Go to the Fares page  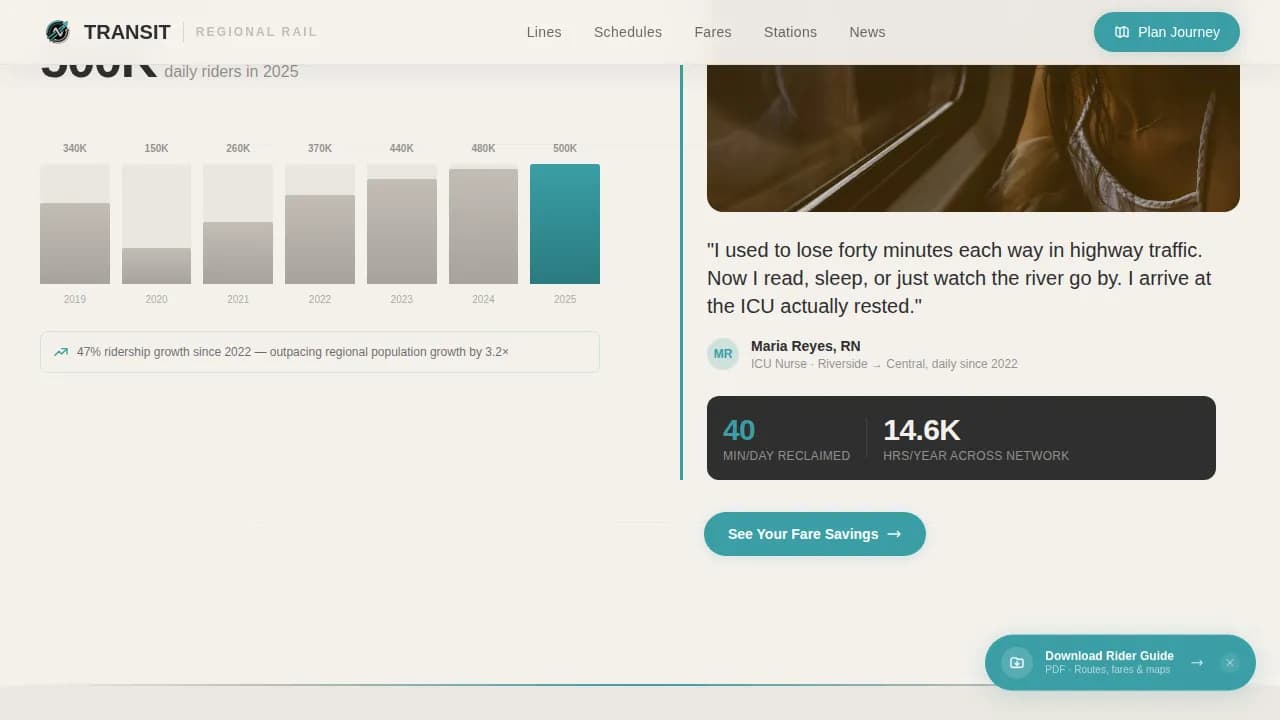pos(713,32)
